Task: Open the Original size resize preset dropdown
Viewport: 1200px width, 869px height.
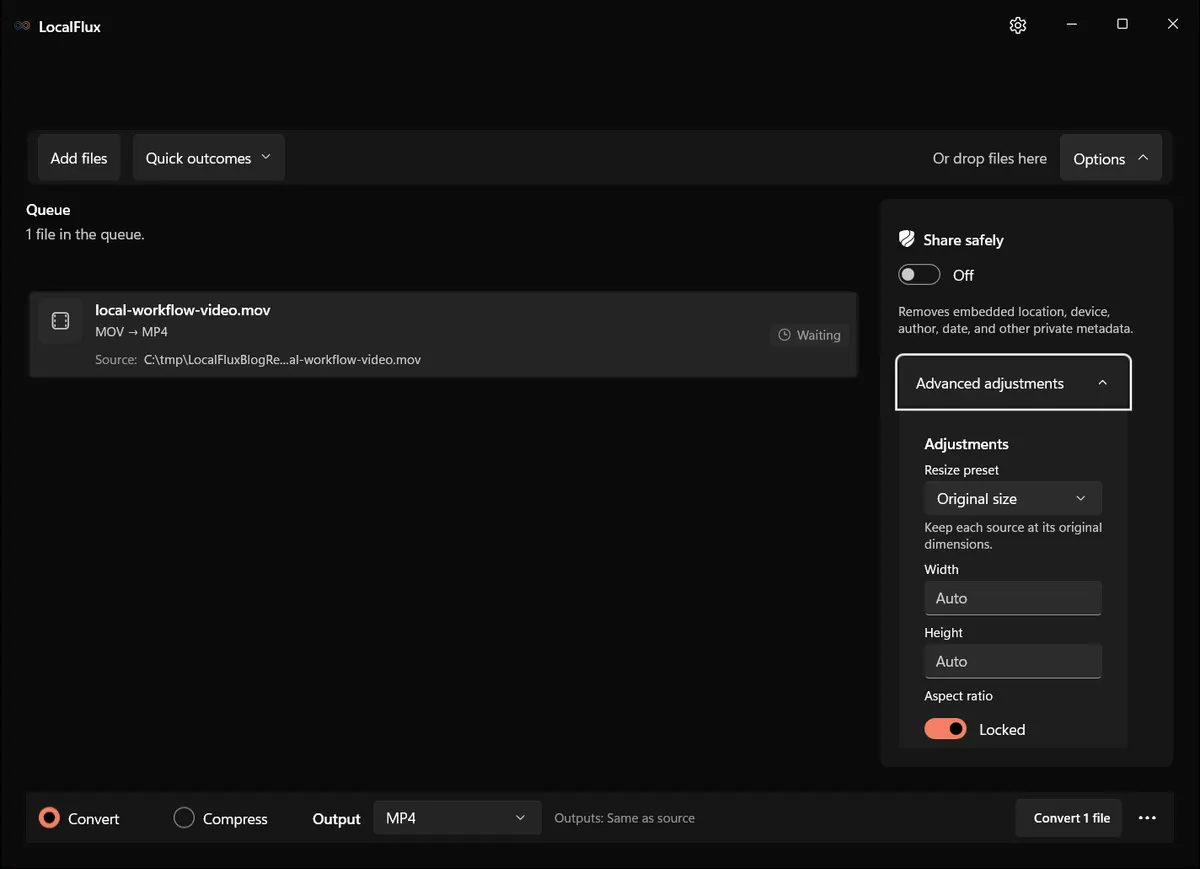Action: pos(1013,498)
